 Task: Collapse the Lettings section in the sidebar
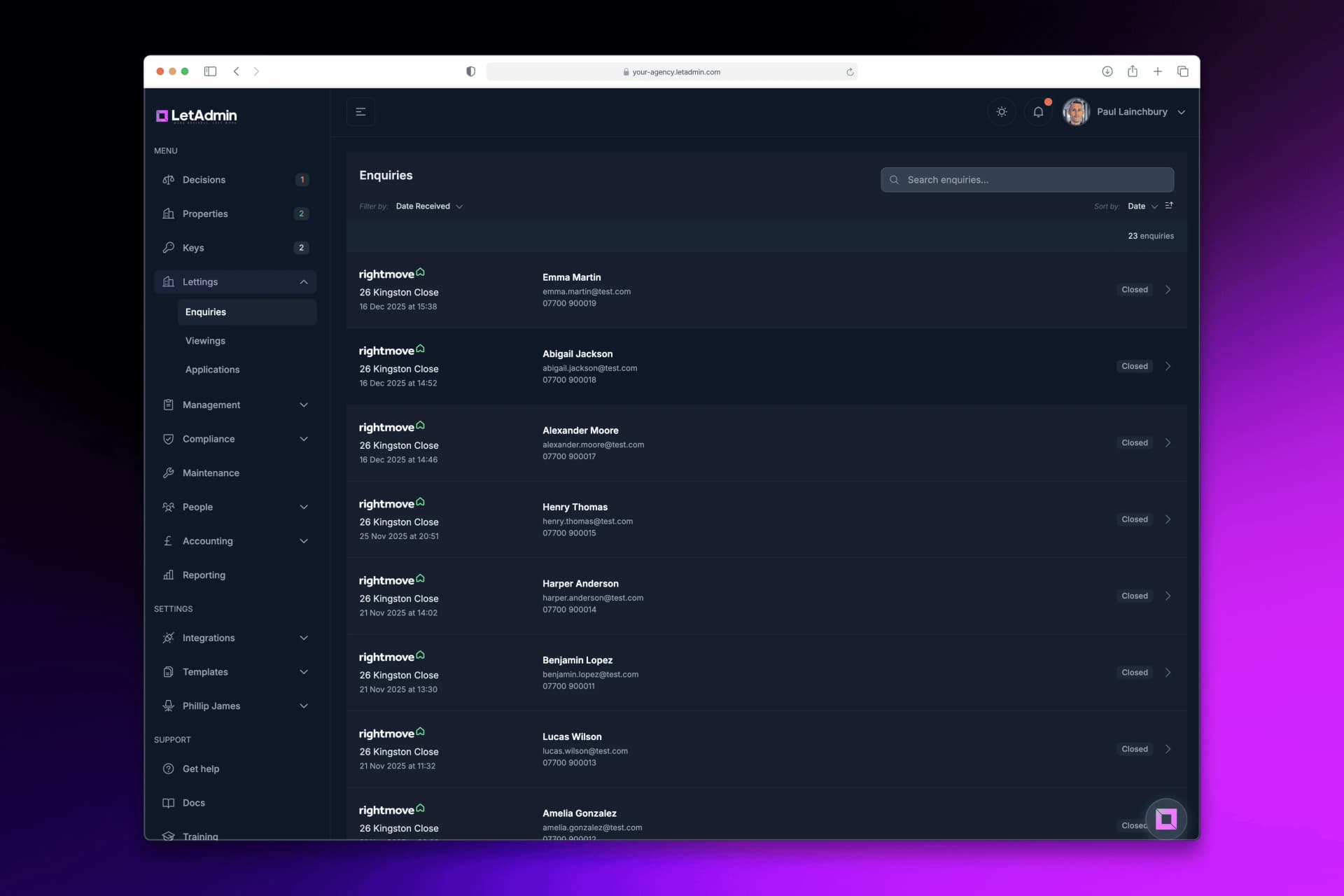point(304,281)
